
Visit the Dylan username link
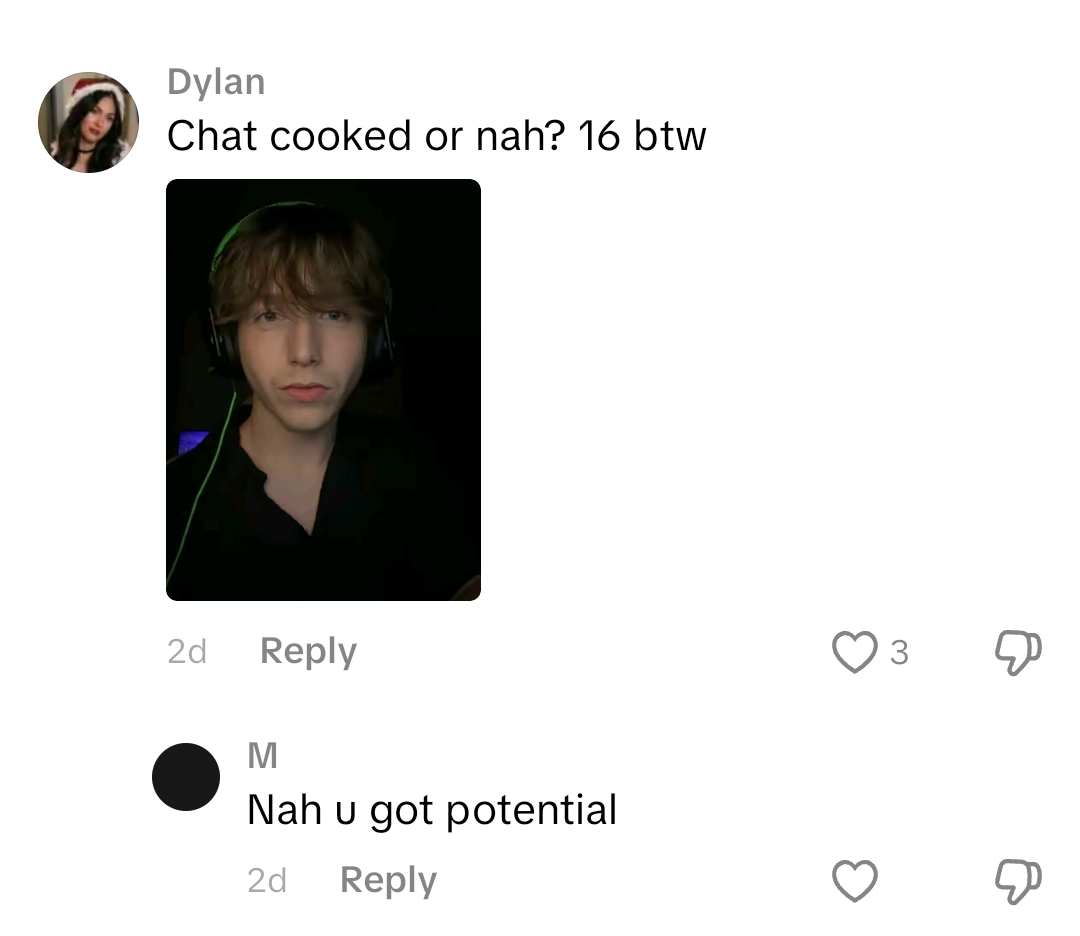tap(216, 82)
